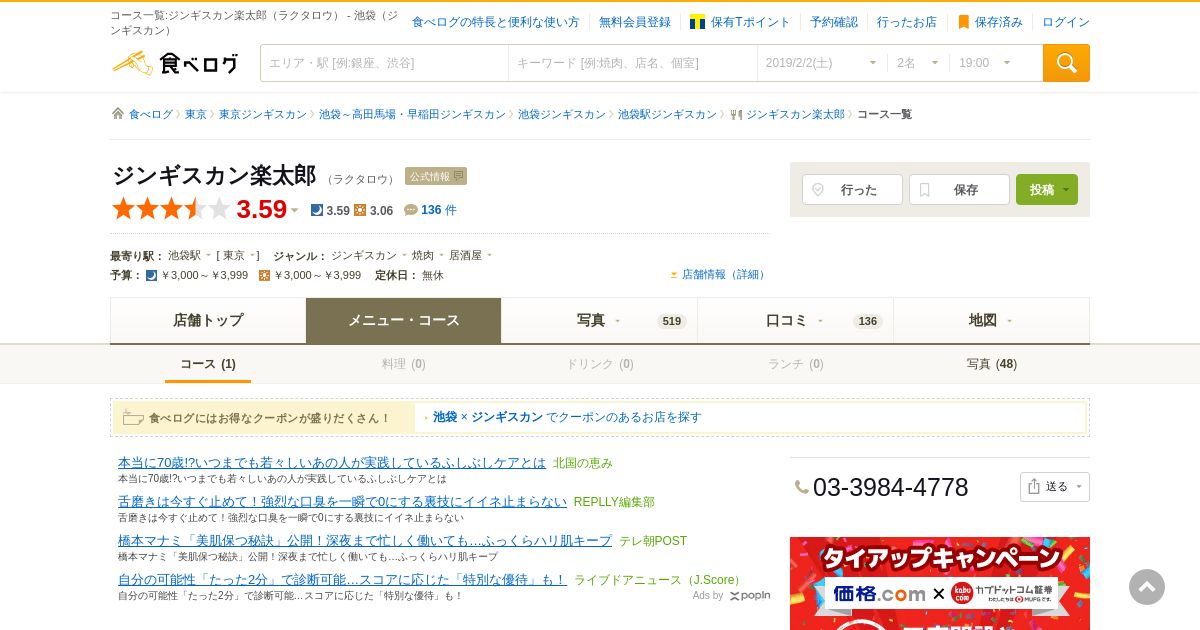
Task: Click the orange bookmark saved icon
Action: click(964, 22)
